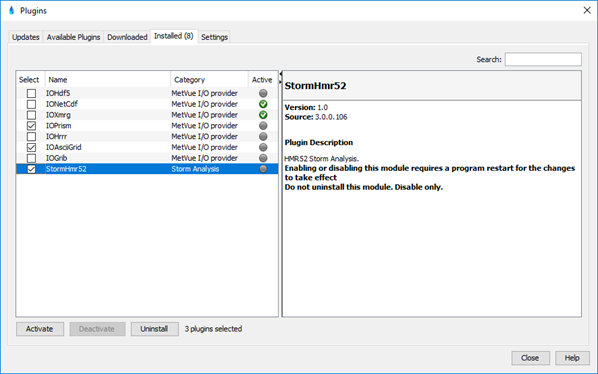Sort plugins by Name column header
This screenshot has width=598, height=374.
[108, 80]
